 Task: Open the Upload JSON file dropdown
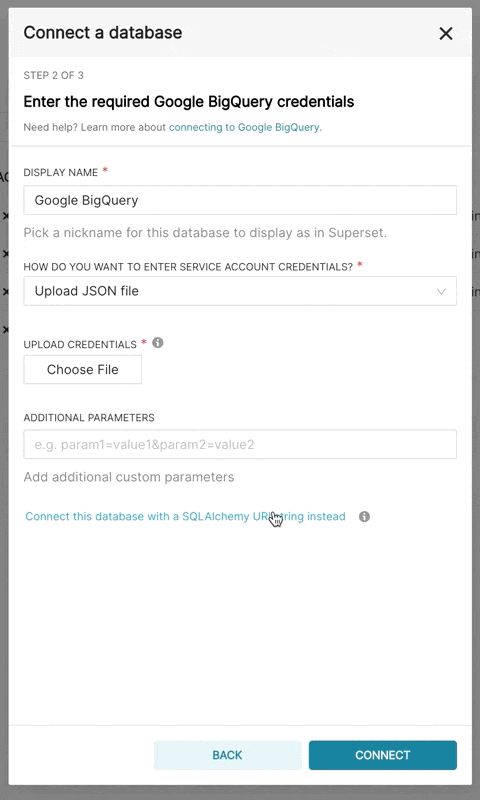pos(240,291)
